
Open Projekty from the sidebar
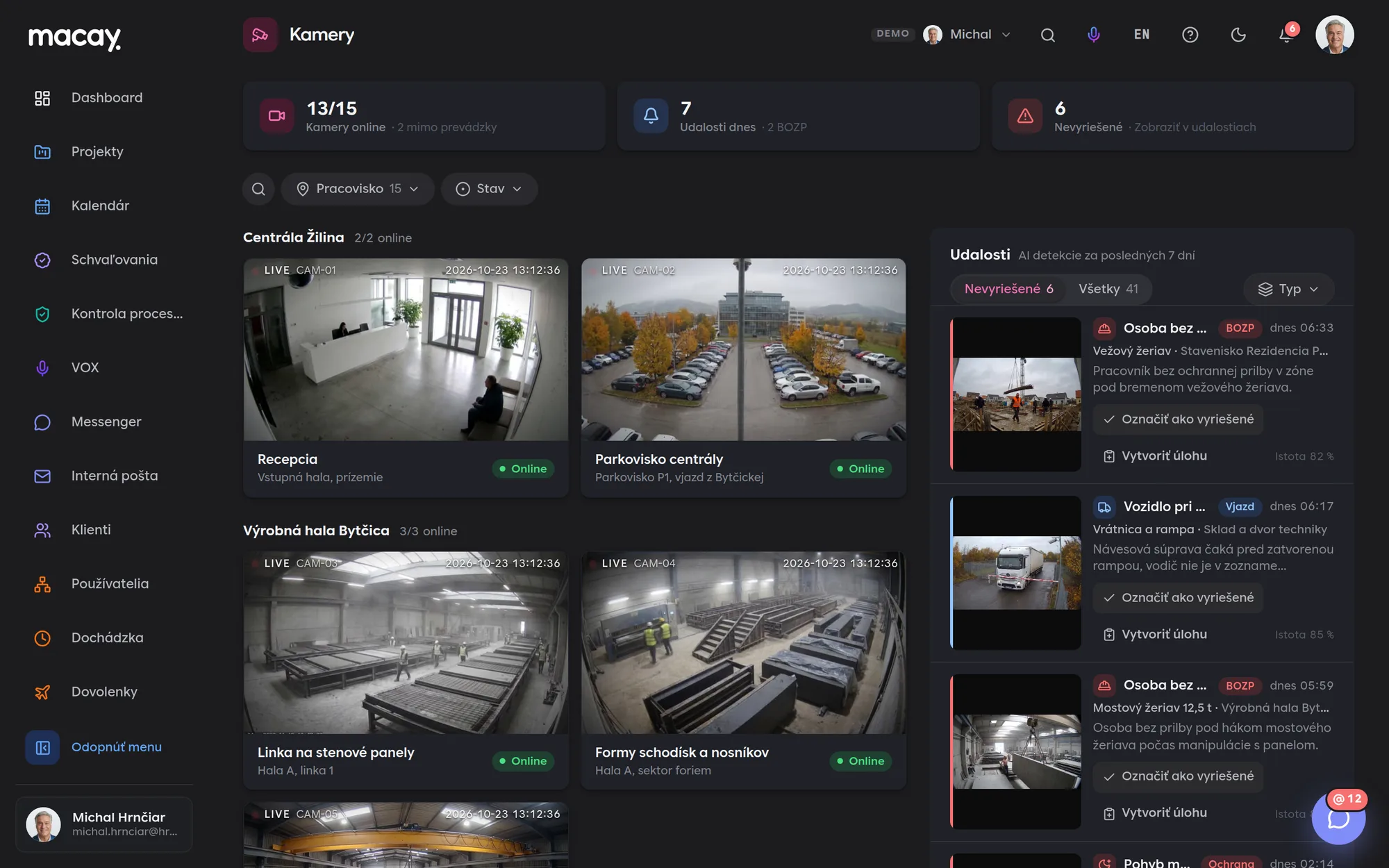[x=97, y=151]
